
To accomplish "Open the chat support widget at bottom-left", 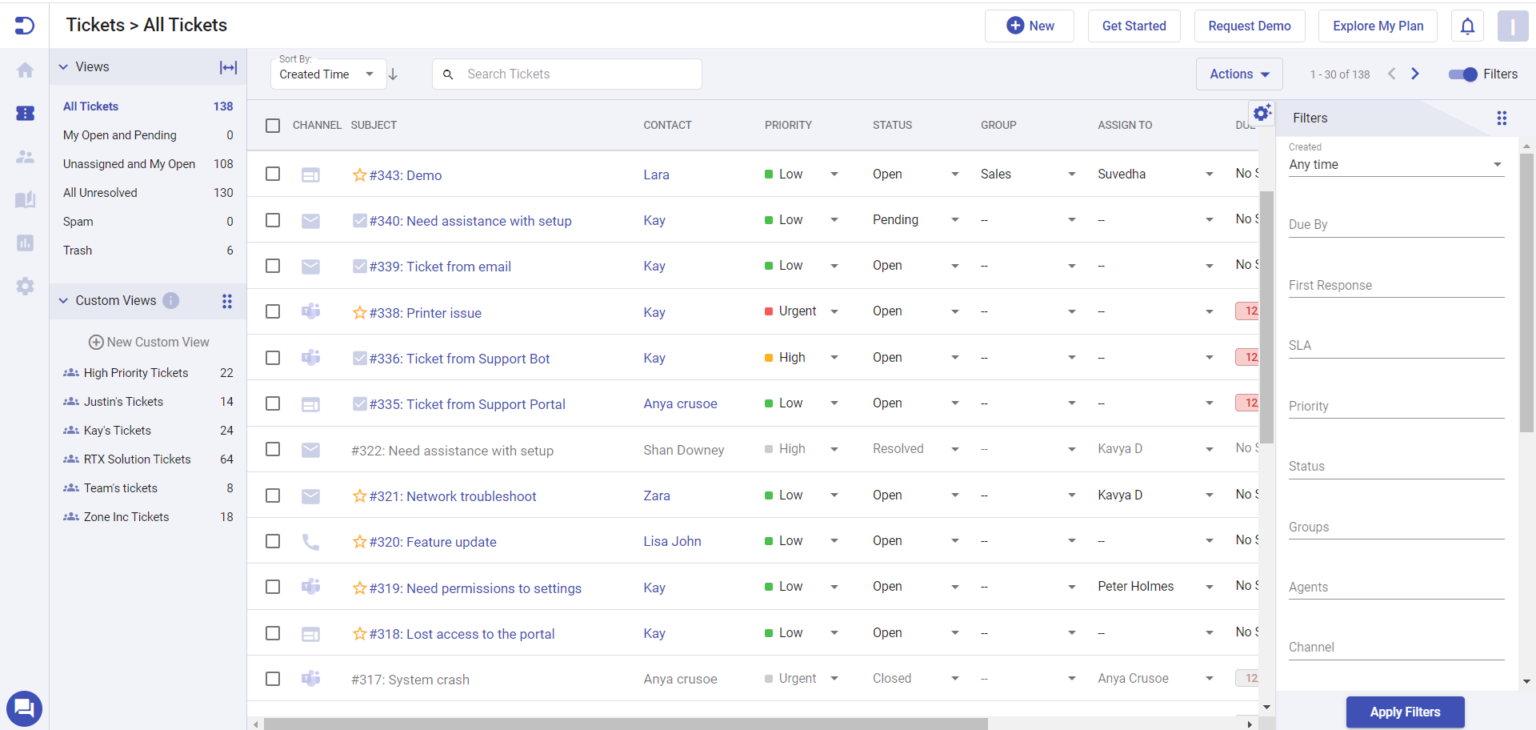I will click(x=24, y=708).
